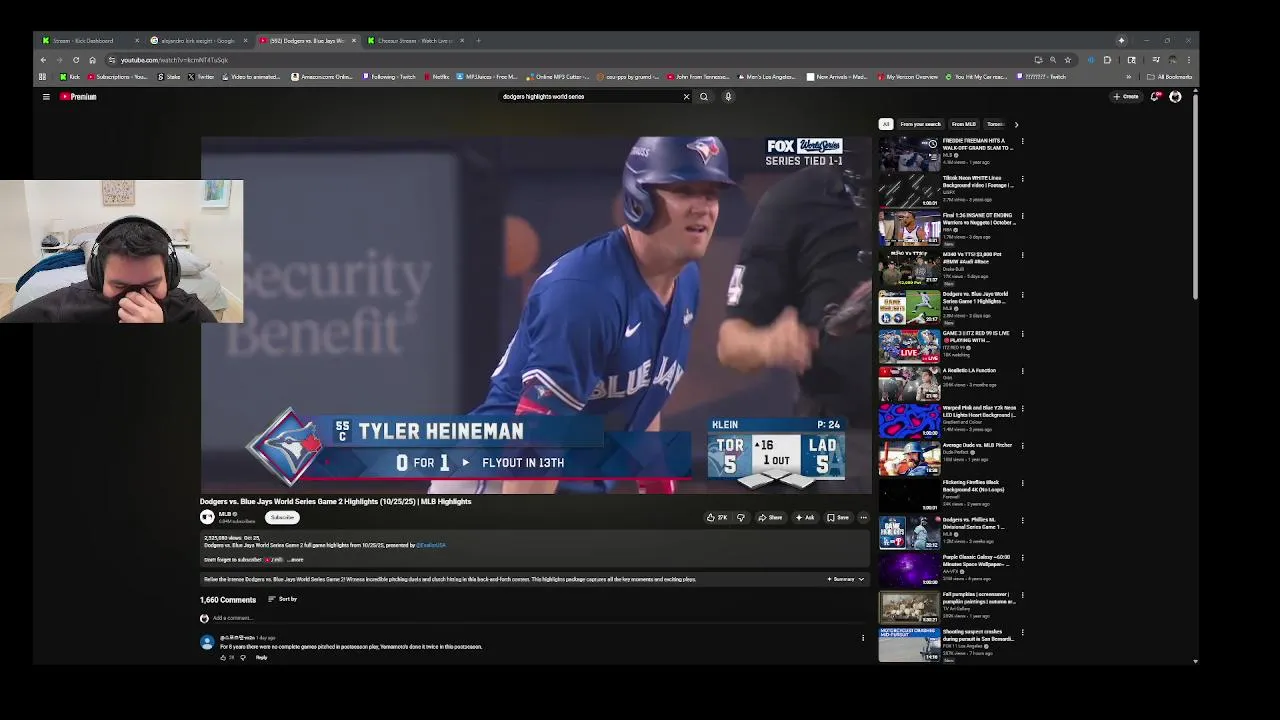Click the Create button
Image resolution: width=1280 pixels, height=720 pixels.
click(x=1126, y=97)
